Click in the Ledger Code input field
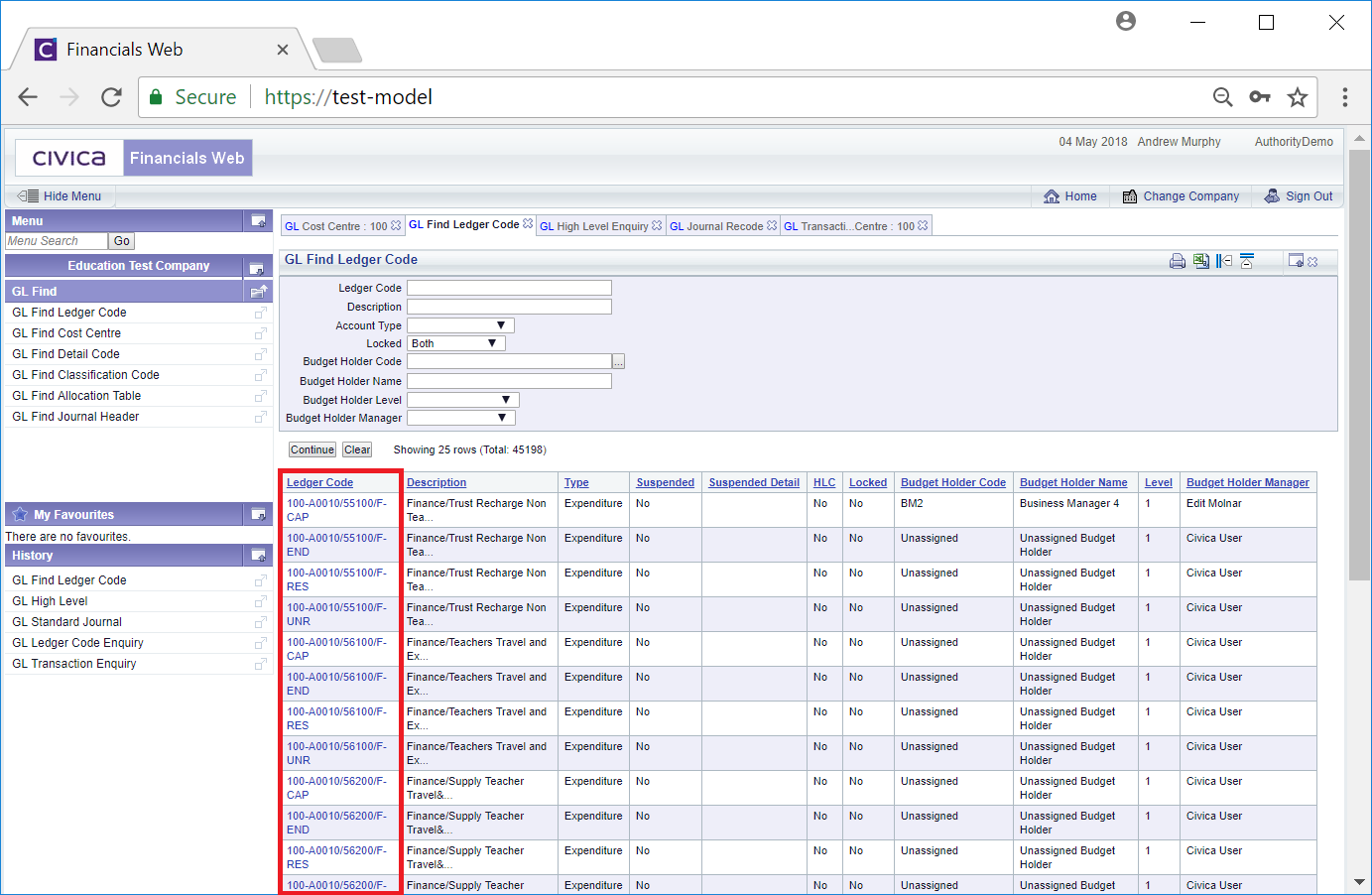 point(509,288)
